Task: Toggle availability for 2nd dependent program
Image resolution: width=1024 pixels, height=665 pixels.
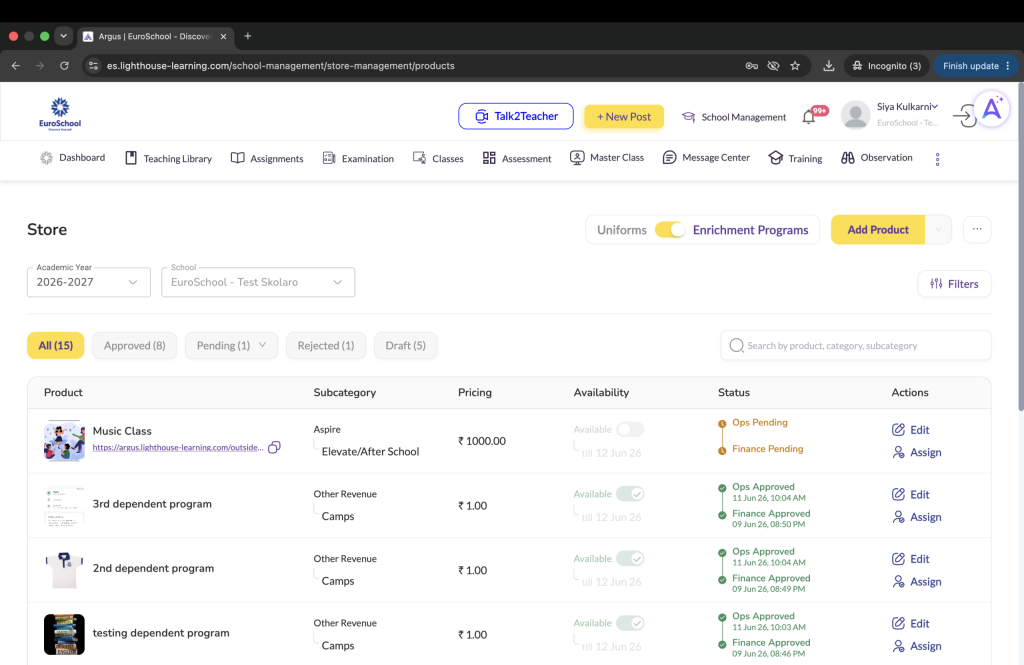Action: pyautogui.click(x=630, y=559)
